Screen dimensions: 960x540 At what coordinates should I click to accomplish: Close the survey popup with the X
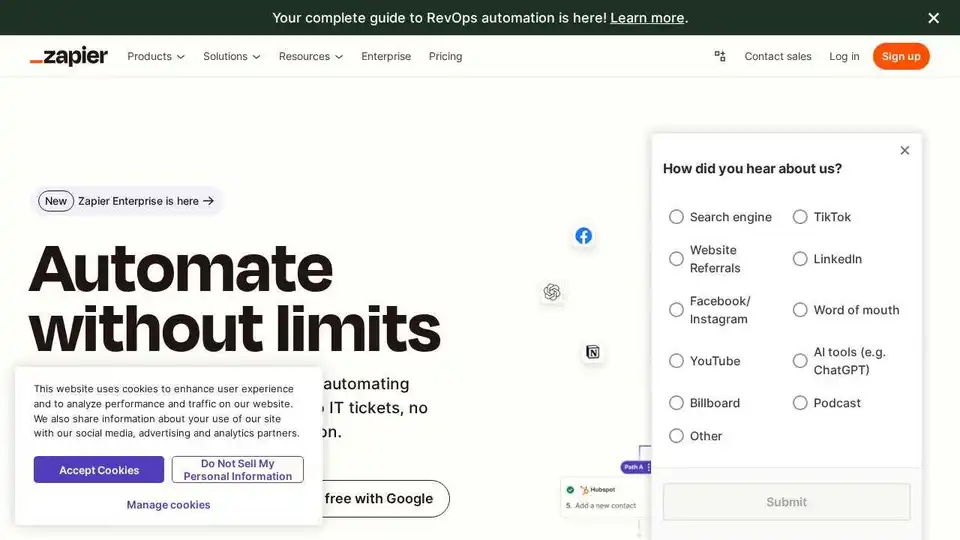905,150
